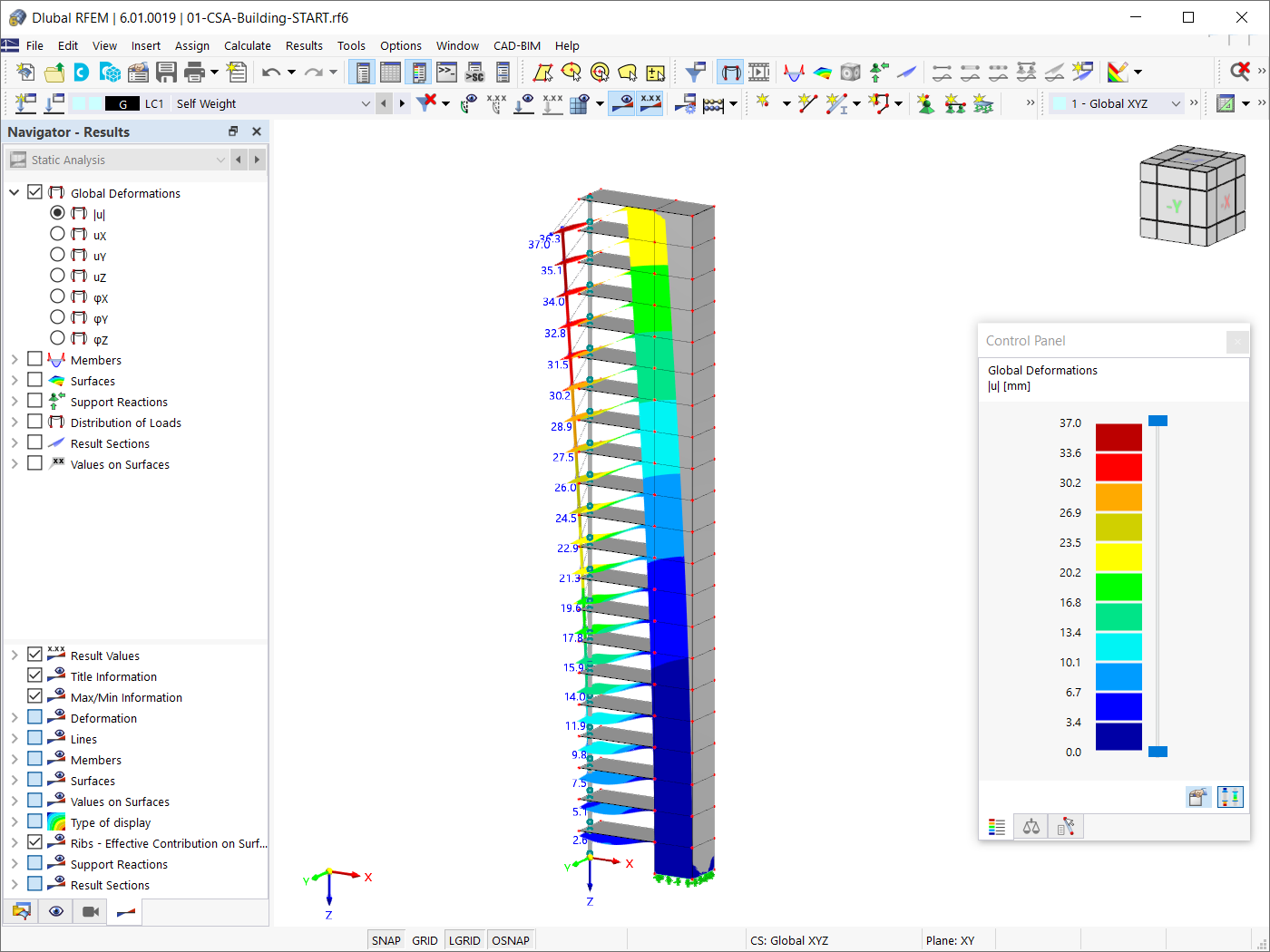
Task: Switch to navigator Views camera tab
Action: [x=91, y=911]
